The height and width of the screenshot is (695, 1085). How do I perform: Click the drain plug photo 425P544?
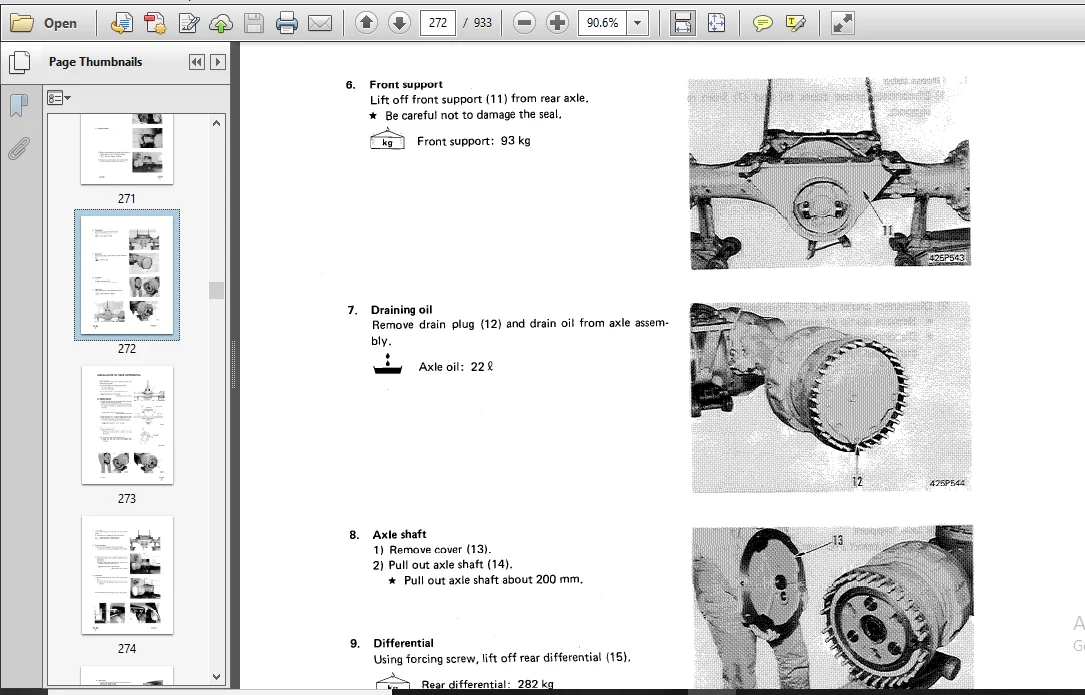tap(830, 397)
